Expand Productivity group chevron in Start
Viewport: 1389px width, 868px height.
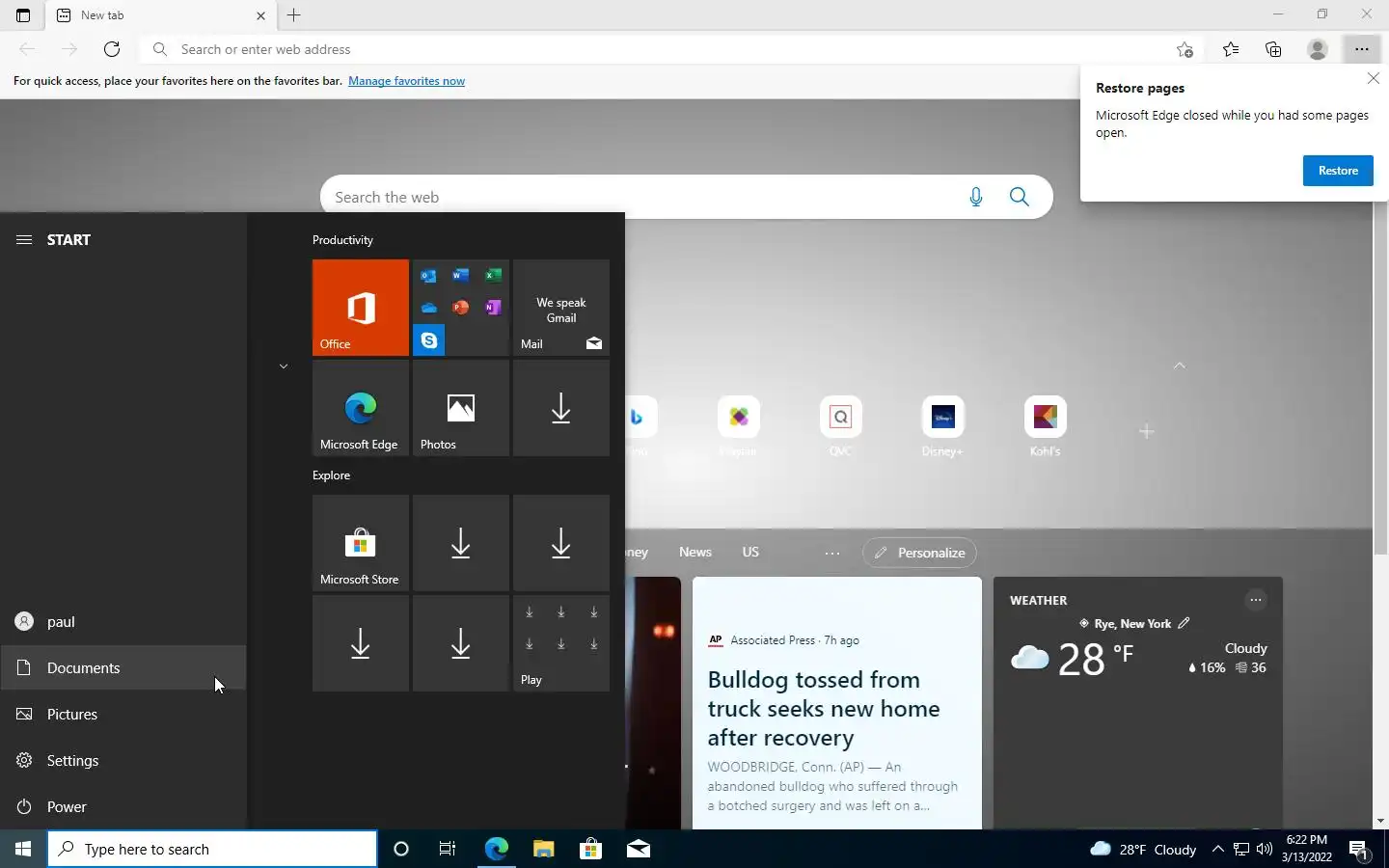(x=284, y=366)
